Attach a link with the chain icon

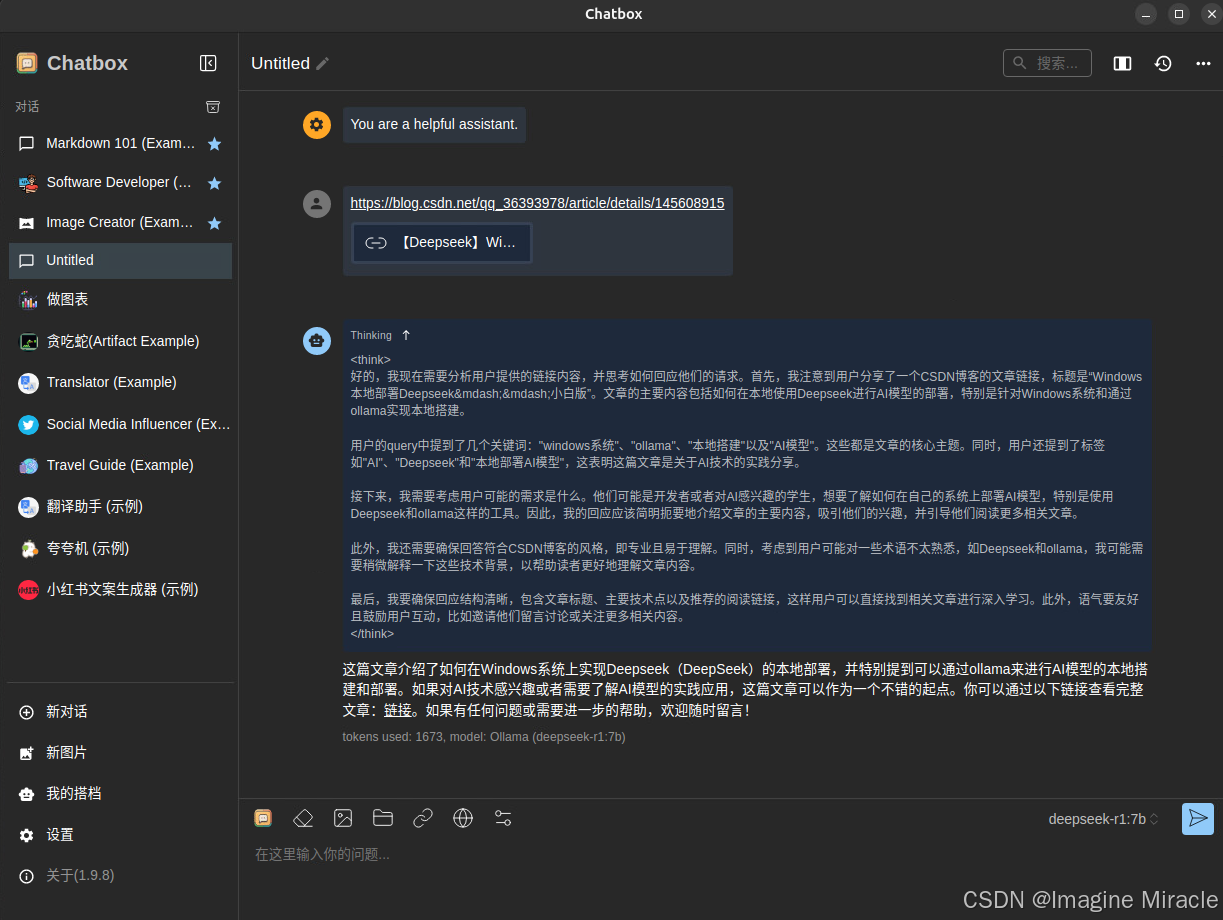tap(423, 818)
